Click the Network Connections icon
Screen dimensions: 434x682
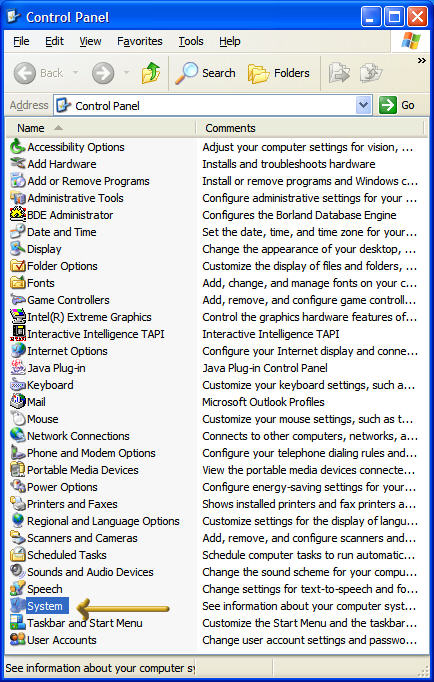pyautogui.click(x=18, y=435)
